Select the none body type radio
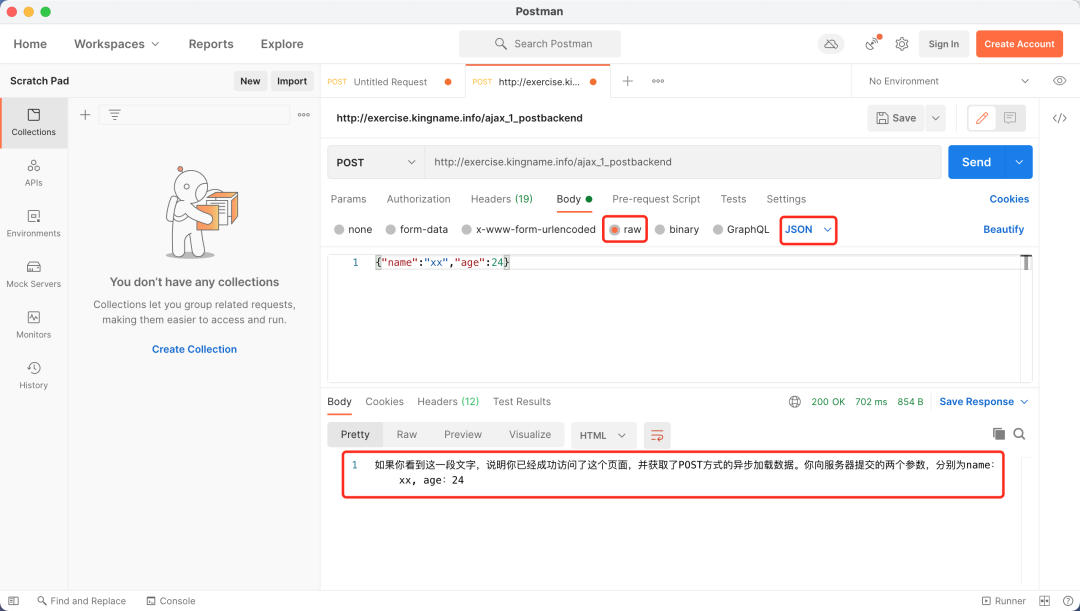Image resolution: width=1080 pixels, height=611 pixels. pyautogui.click(x=339, y=229)
